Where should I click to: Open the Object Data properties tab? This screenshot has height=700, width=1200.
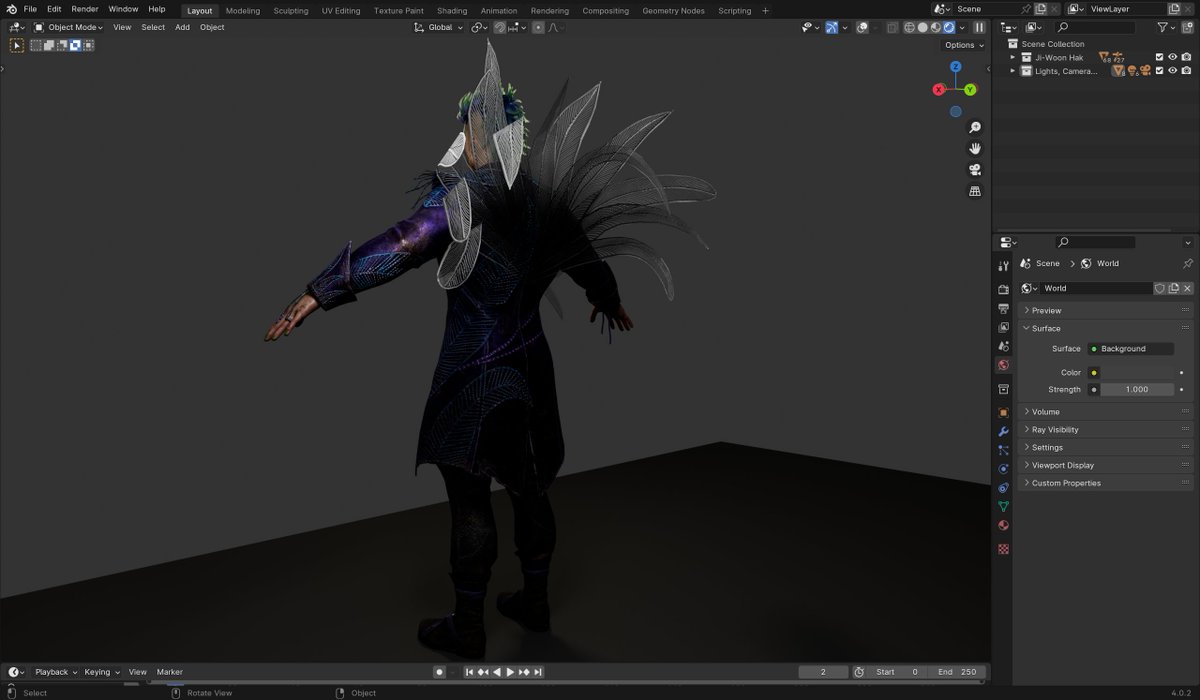tap(1003, 507)
